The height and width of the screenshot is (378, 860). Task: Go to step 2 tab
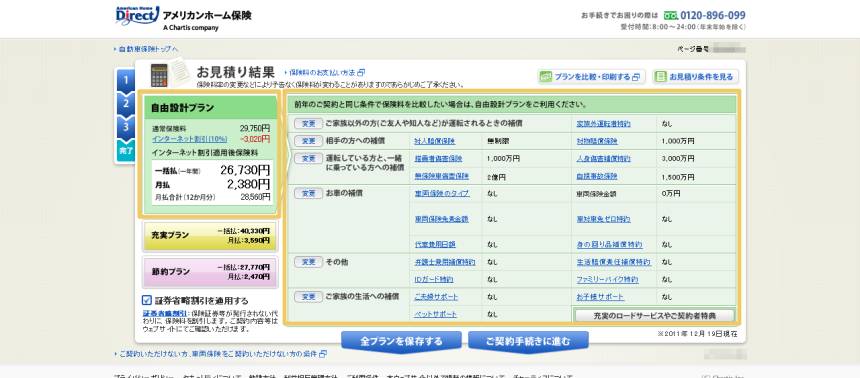point(126,104)
